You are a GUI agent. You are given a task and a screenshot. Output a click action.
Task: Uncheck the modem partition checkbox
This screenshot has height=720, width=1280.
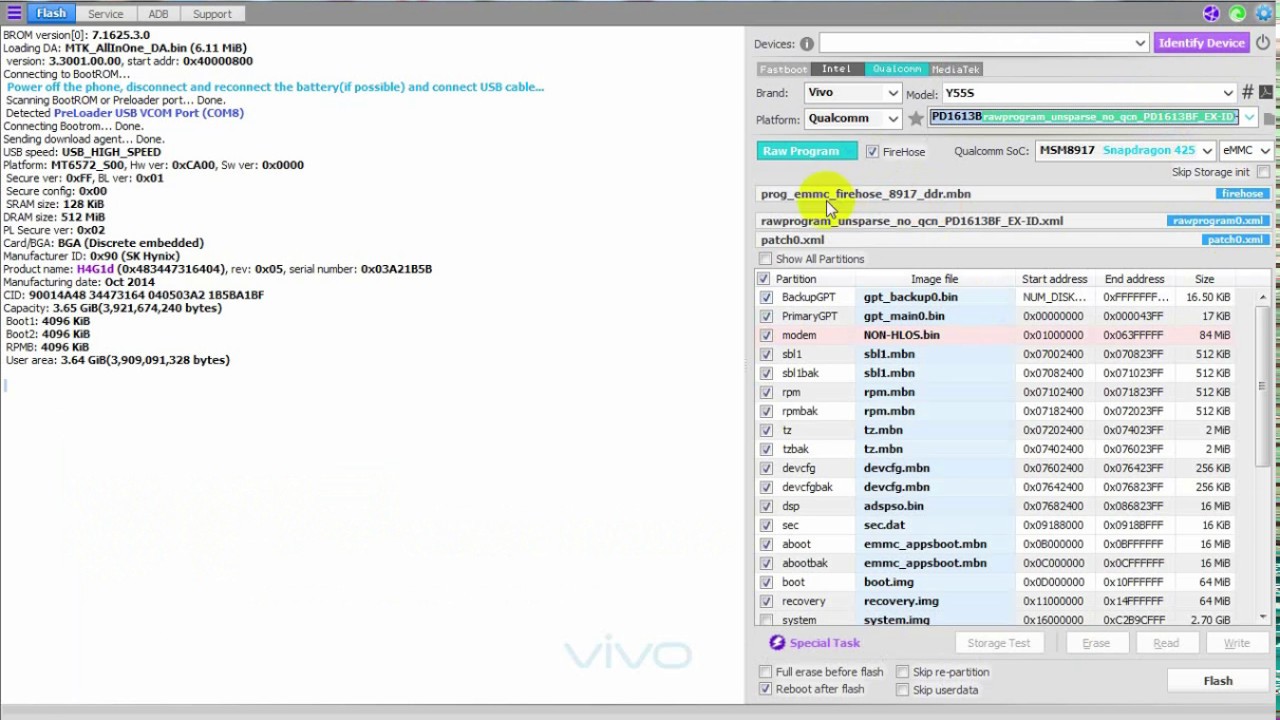click(x=766, y=335)
